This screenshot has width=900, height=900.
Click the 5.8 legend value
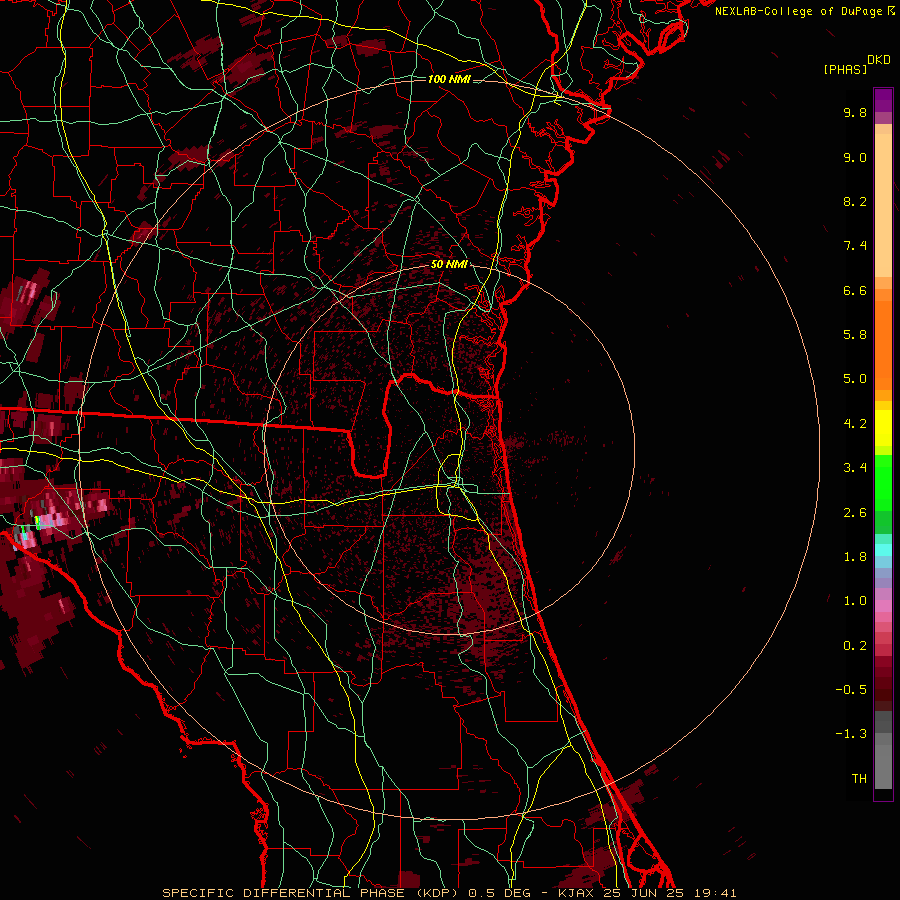click(855, 335)
